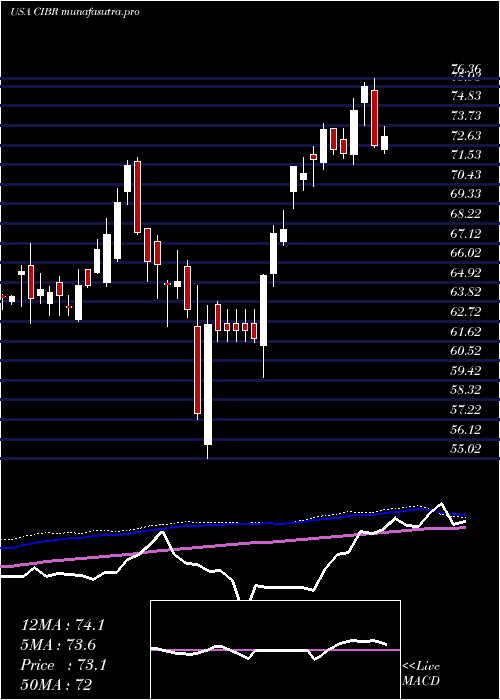Click the 64.92 axis value

(x=467, y=272)
